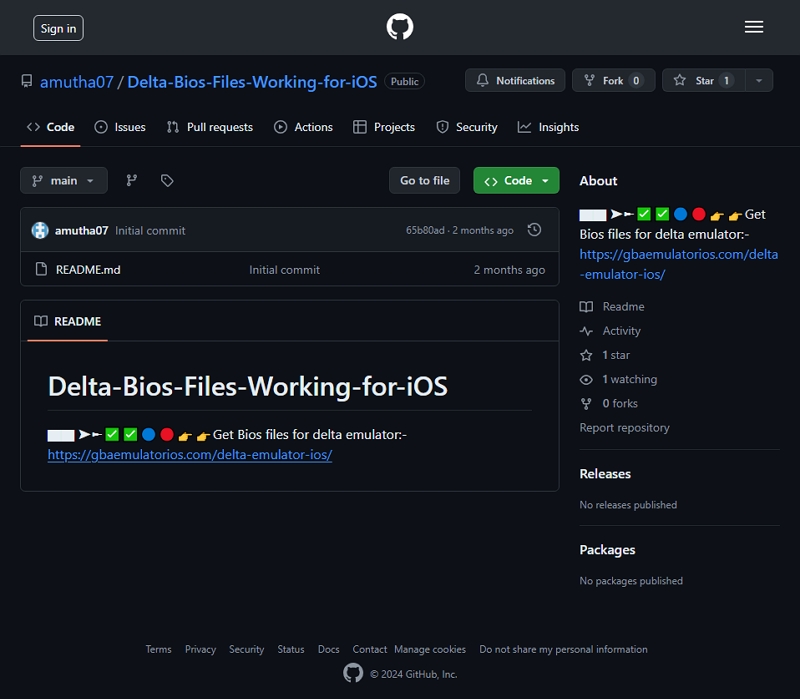Open Terms in the footer
The height and width of the screenshot is (699, 800).
pos(159,649)
